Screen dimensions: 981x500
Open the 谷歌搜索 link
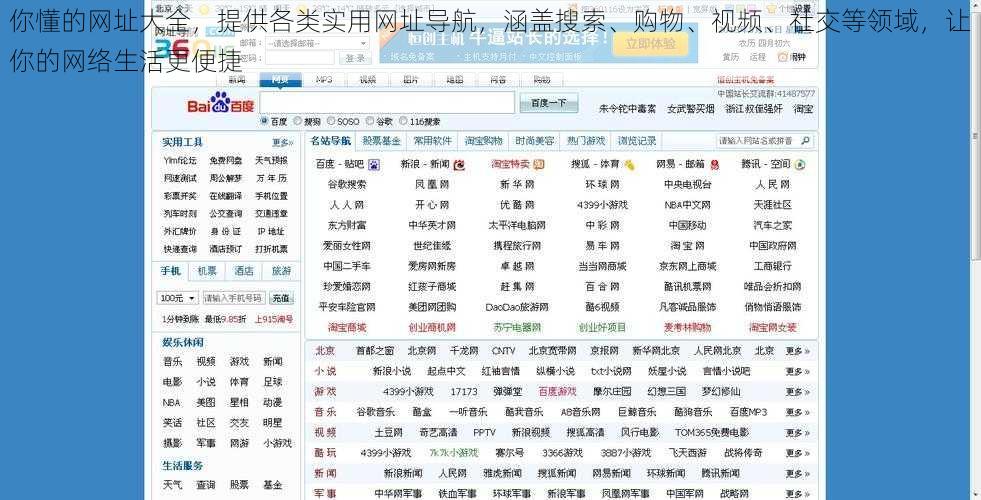347,185
